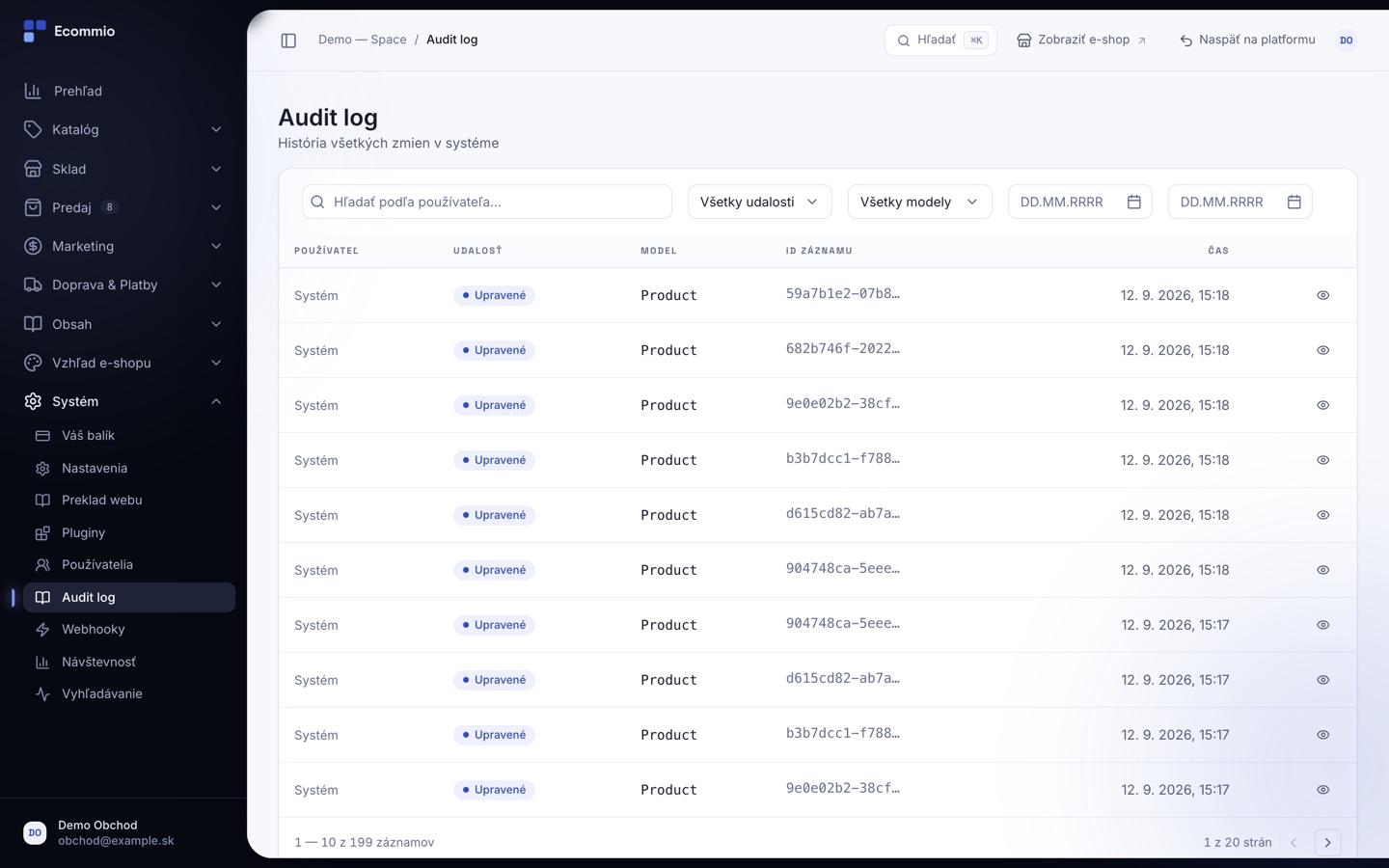View details of b3b7dcc1-f788 at 15:18
1389x868 pixels.
1323,460
